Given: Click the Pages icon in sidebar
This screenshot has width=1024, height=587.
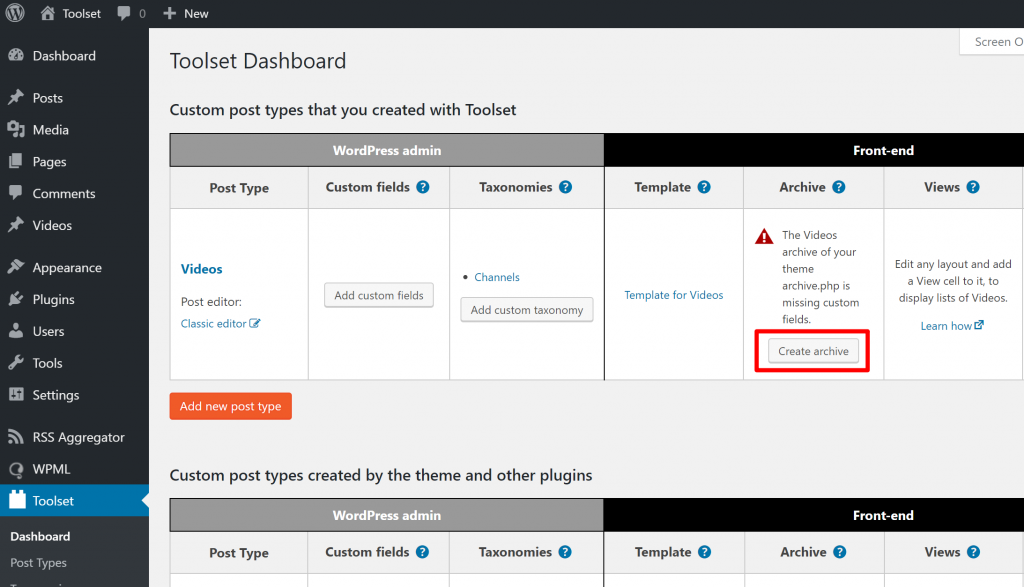Looking at the screenshot, I should (x=16, y=161).
